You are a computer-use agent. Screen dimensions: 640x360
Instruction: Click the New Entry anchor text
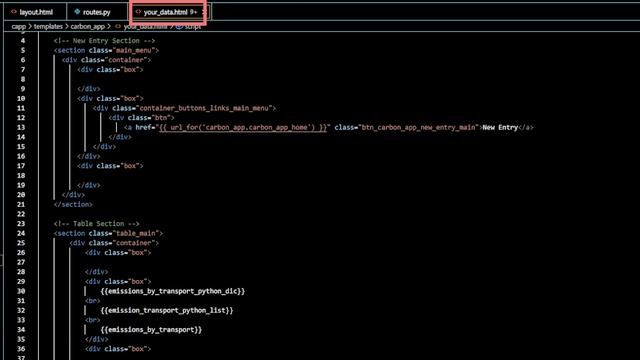(500, 127)
